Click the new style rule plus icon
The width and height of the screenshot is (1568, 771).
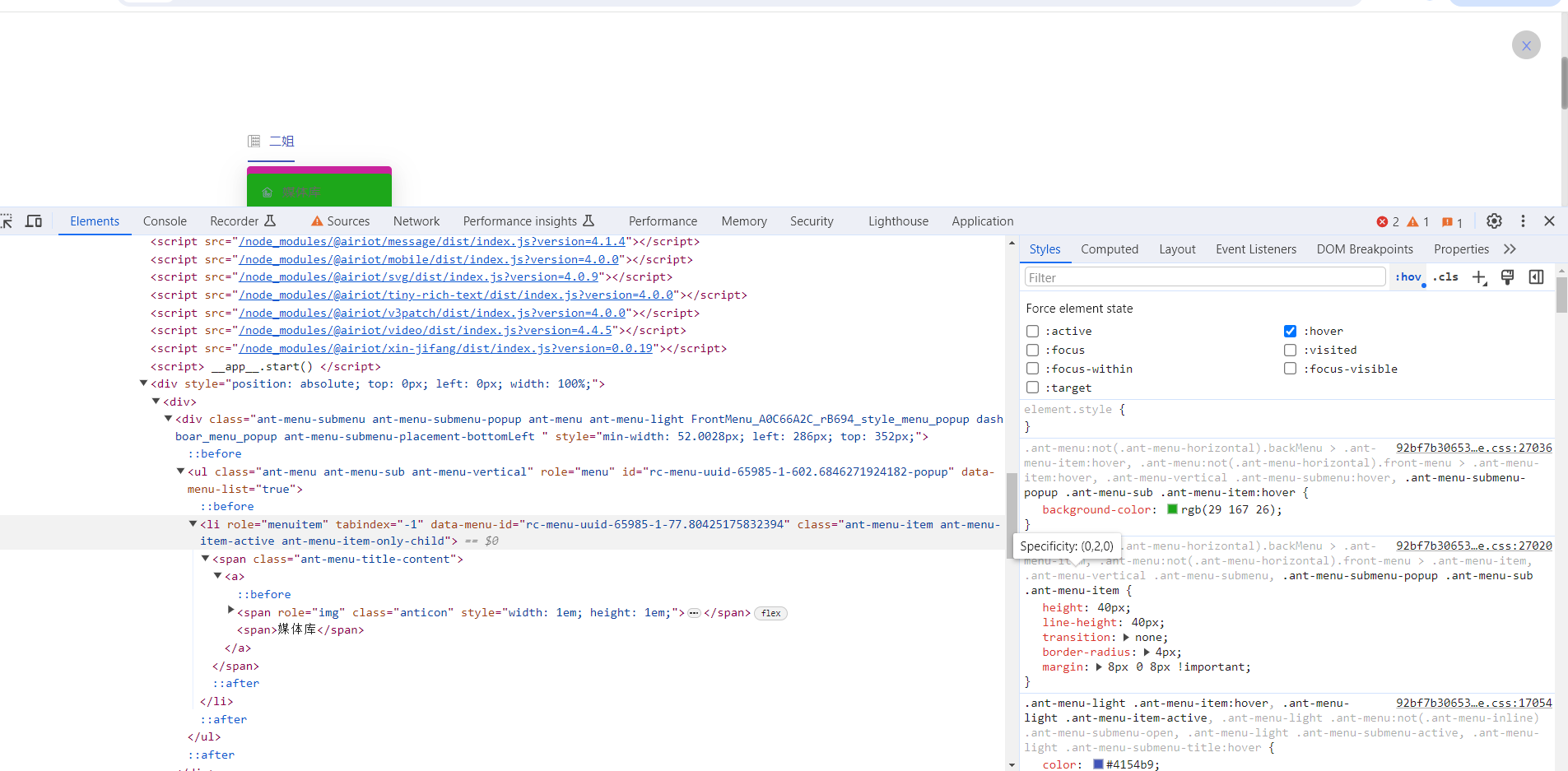[x=1479, y=278]
